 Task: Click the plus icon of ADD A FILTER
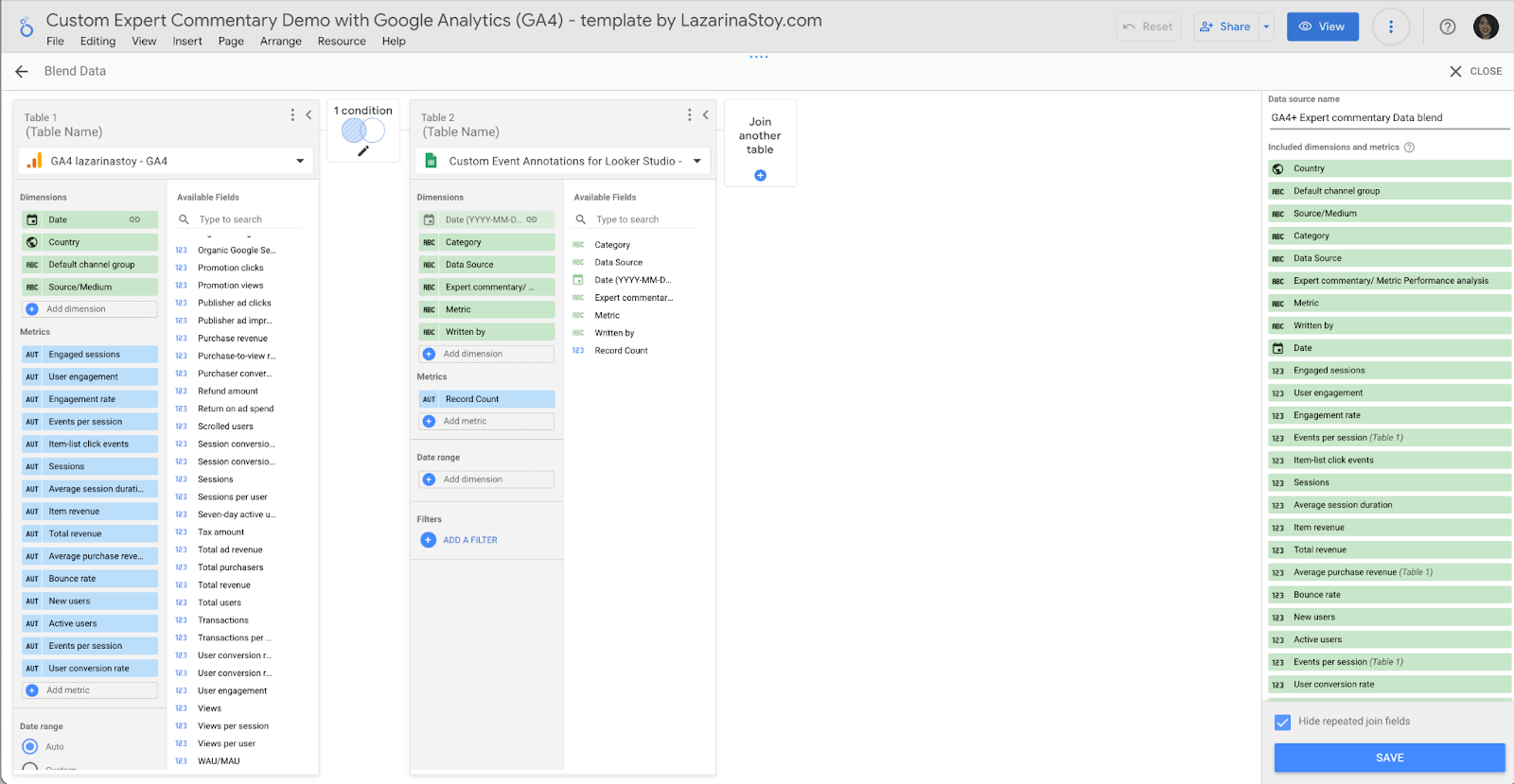[x=429, y=540]
